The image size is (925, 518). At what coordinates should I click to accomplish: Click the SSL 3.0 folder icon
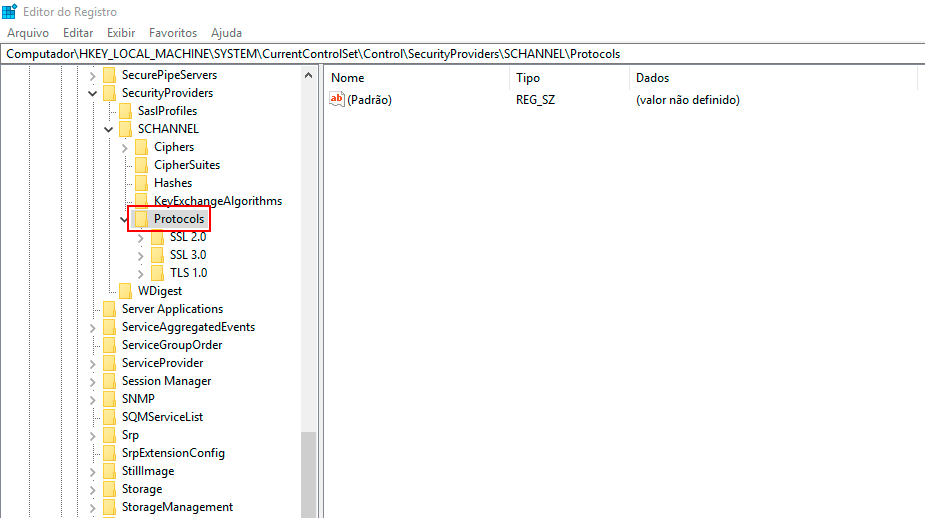click(157, 255)
